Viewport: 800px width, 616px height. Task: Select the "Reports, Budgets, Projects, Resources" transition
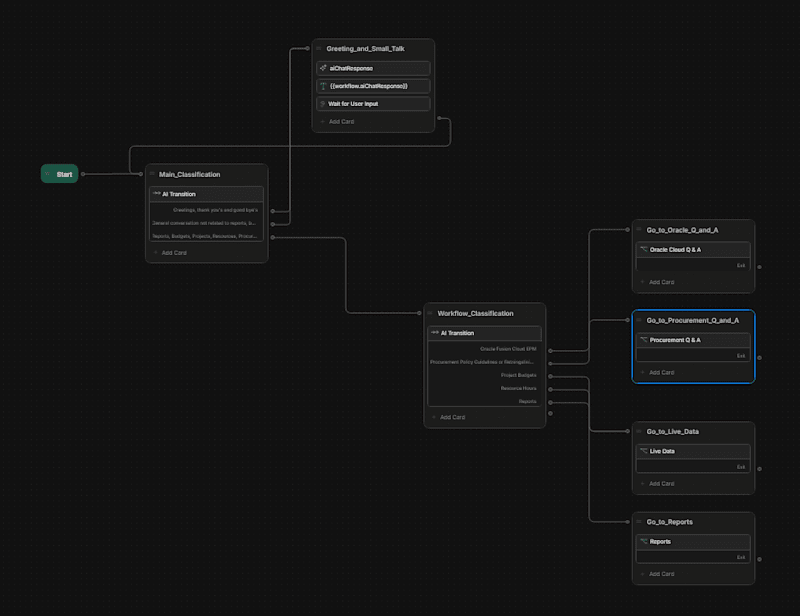206,236
